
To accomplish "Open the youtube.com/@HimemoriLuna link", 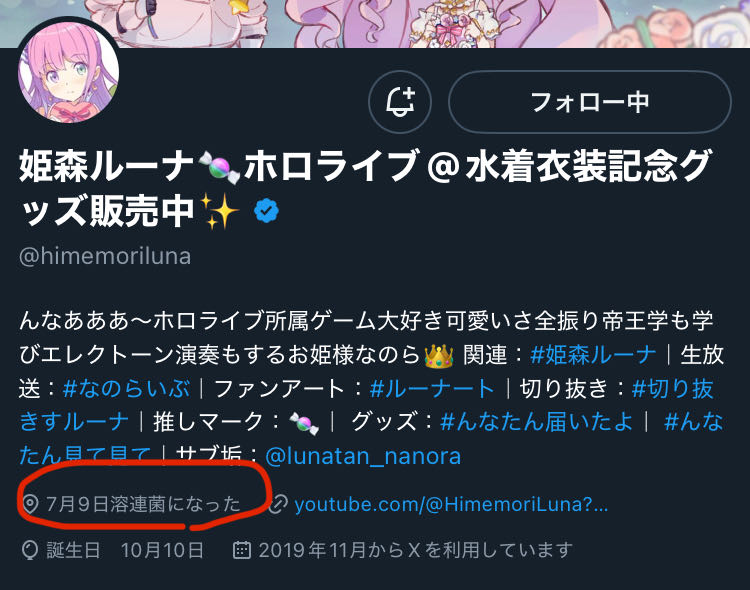I will click(x=451, y=504).
